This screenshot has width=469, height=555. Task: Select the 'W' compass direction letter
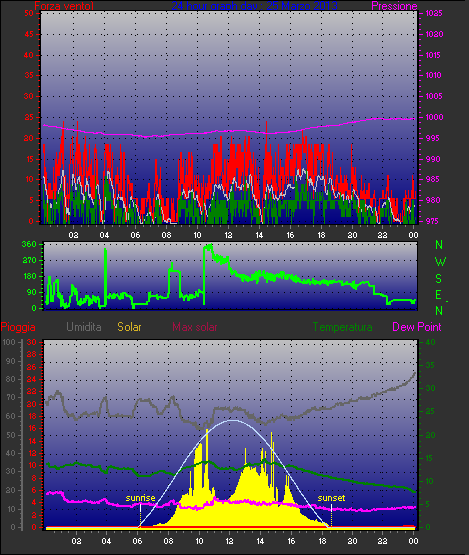(x=440, y=262)
